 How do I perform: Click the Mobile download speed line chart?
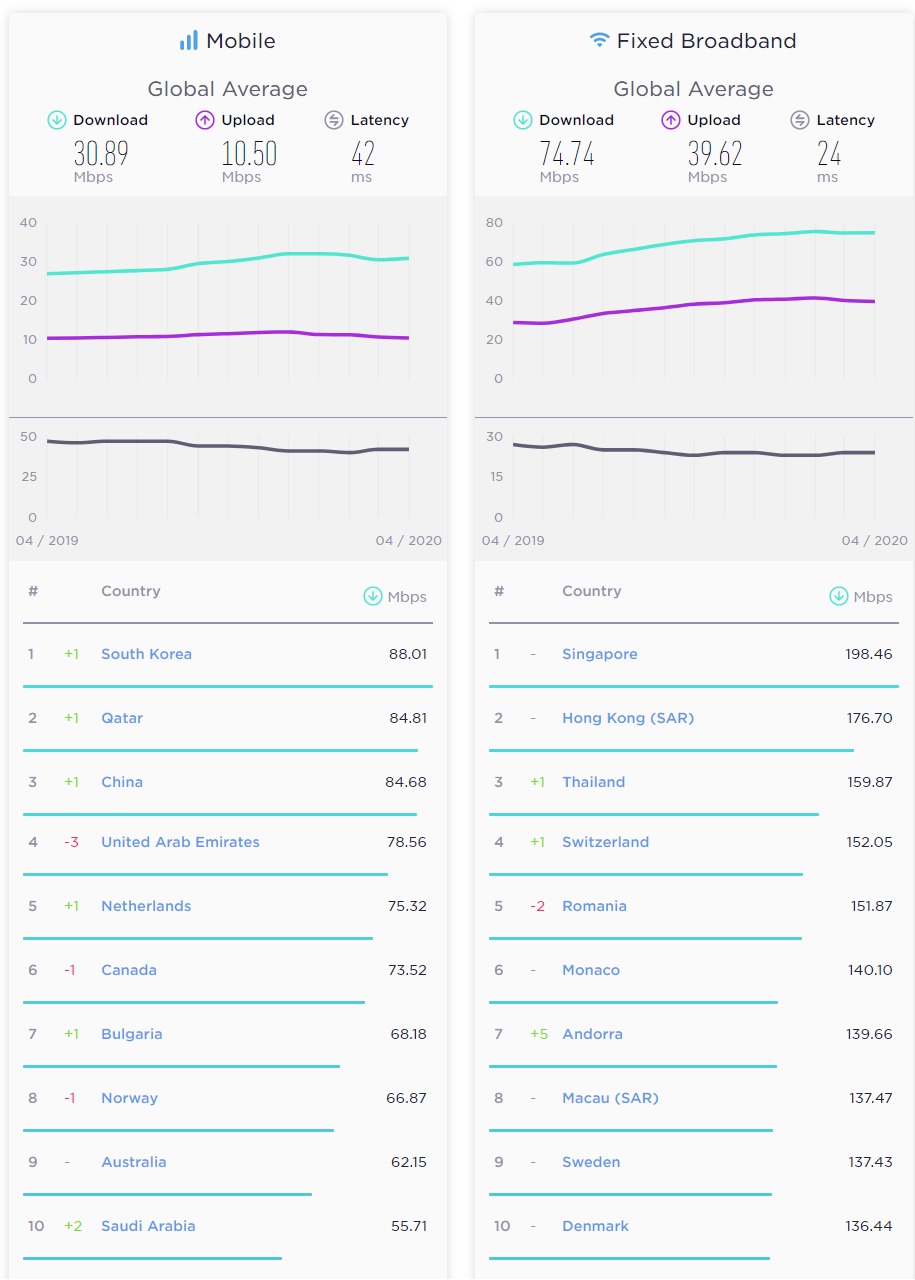[228, 263]
